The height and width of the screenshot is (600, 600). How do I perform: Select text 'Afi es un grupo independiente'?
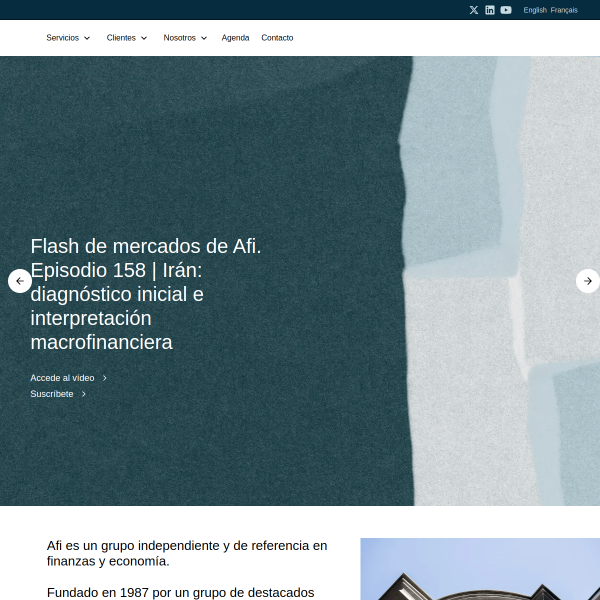coord(134,546)
